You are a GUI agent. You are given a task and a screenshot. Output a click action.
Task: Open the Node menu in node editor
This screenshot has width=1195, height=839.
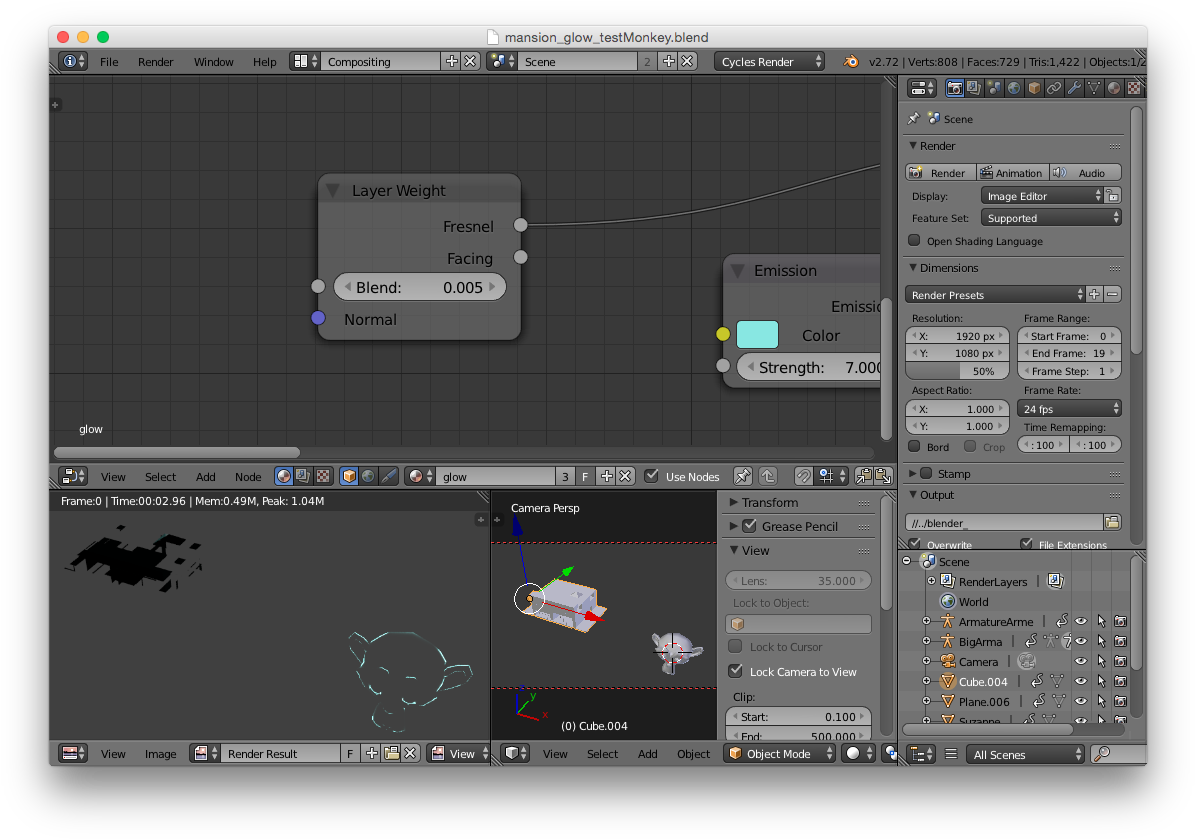tap(248, 477)
